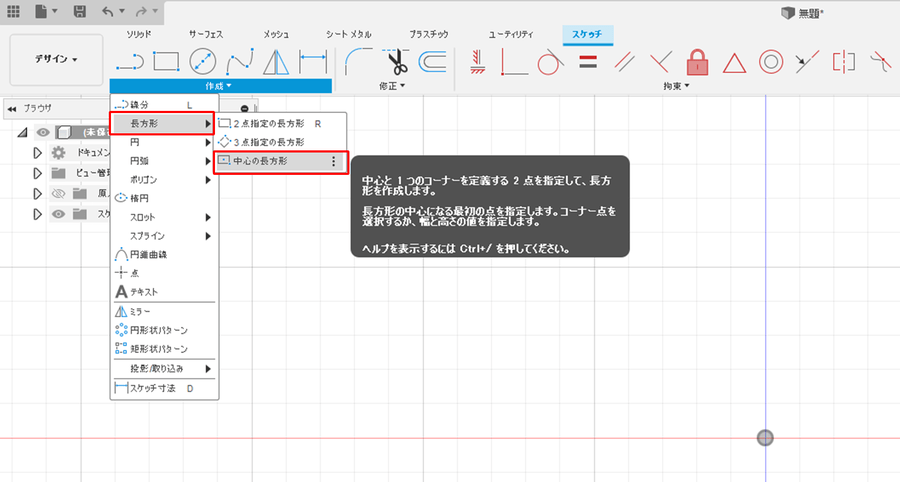Select the スケッチ tab
The image size is (900, 482).
[587, 34]
